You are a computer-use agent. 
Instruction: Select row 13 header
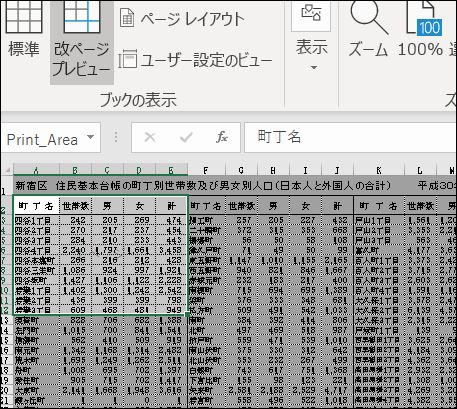[6, 321]
